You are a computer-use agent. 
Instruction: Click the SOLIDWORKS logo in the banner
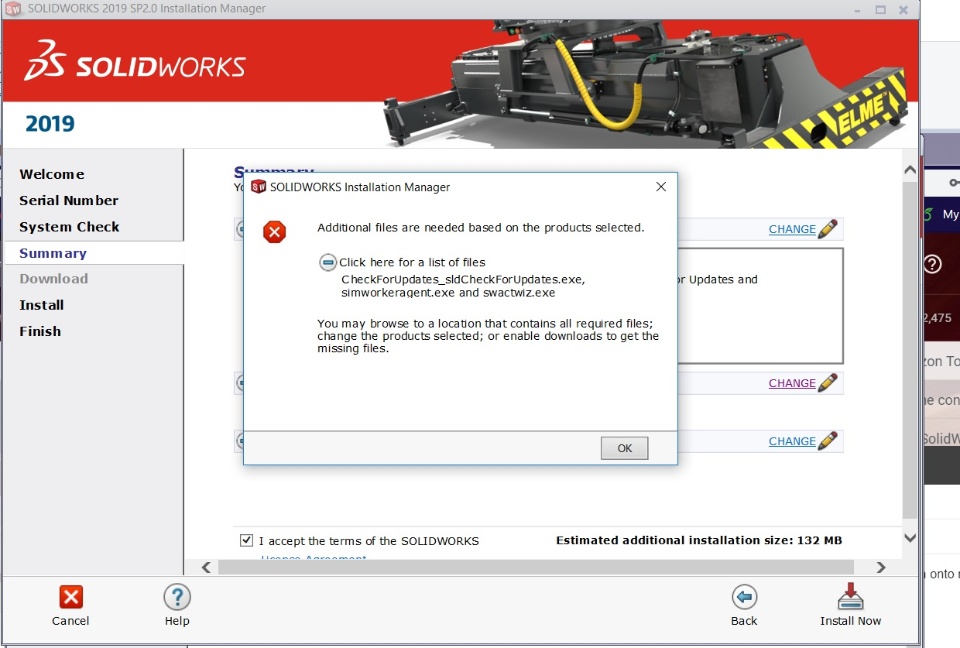coord(135,61)
